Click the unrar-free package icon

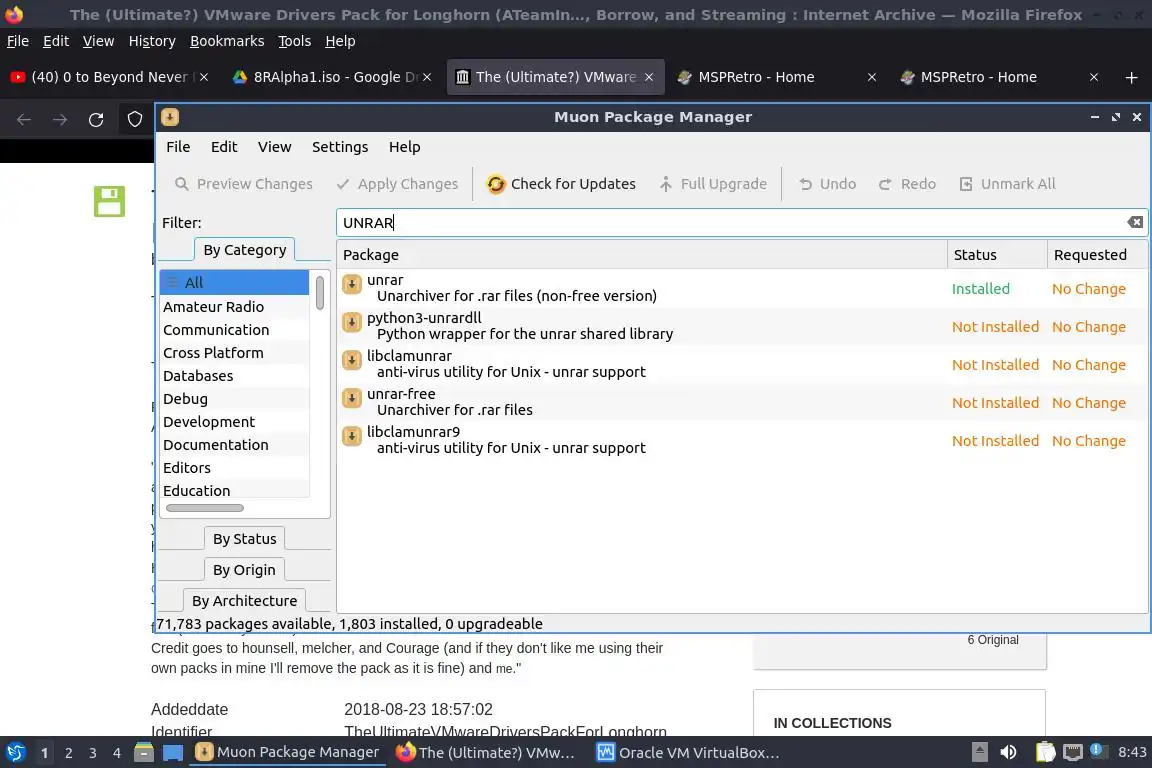(x=352, y=398)
